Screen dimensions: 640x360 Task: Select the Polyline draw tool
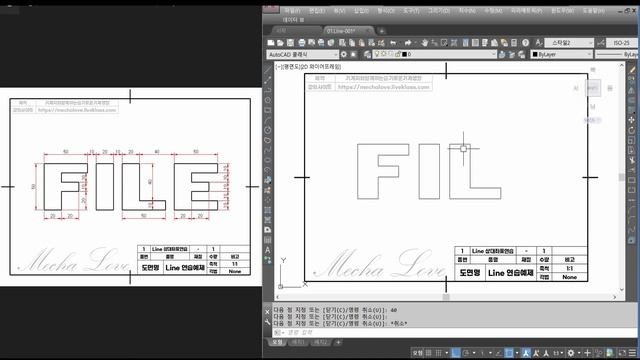click(x=268, y=90)
